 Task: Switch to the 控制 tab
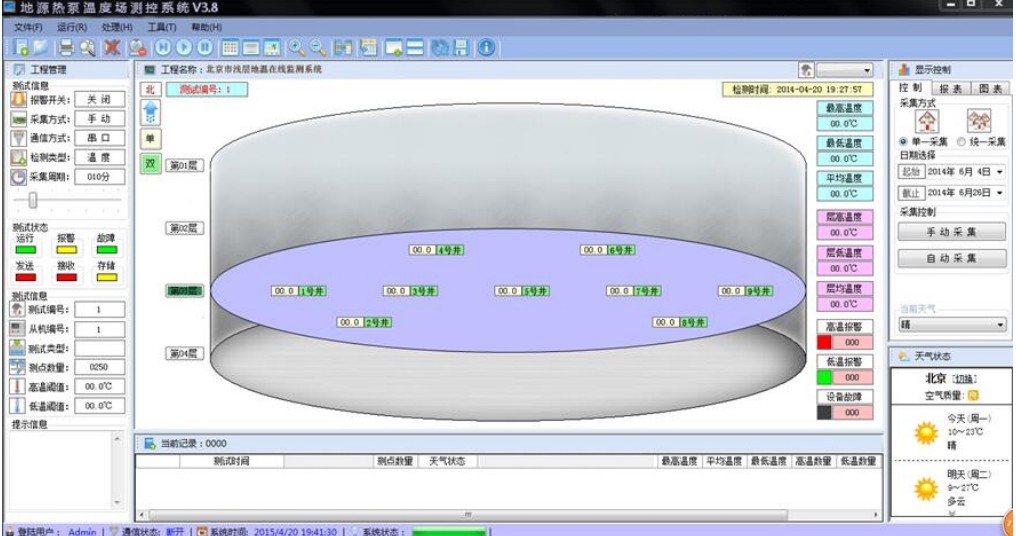(x=912, y=87)
